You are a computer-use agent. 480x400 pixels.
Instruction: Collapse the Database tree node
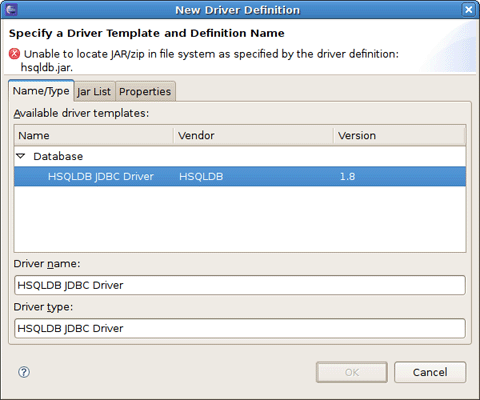click(21, 156)
